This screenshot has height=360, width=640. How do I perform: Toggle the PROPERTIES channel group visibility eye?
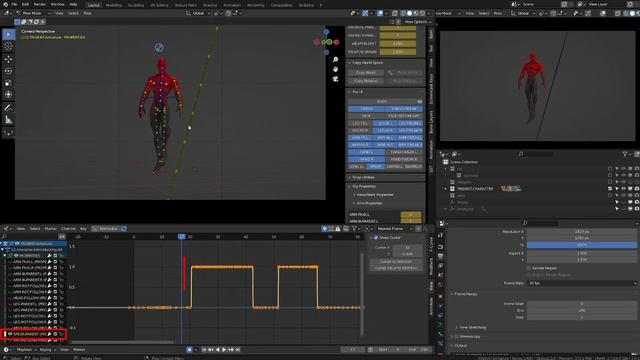[16, 256]
